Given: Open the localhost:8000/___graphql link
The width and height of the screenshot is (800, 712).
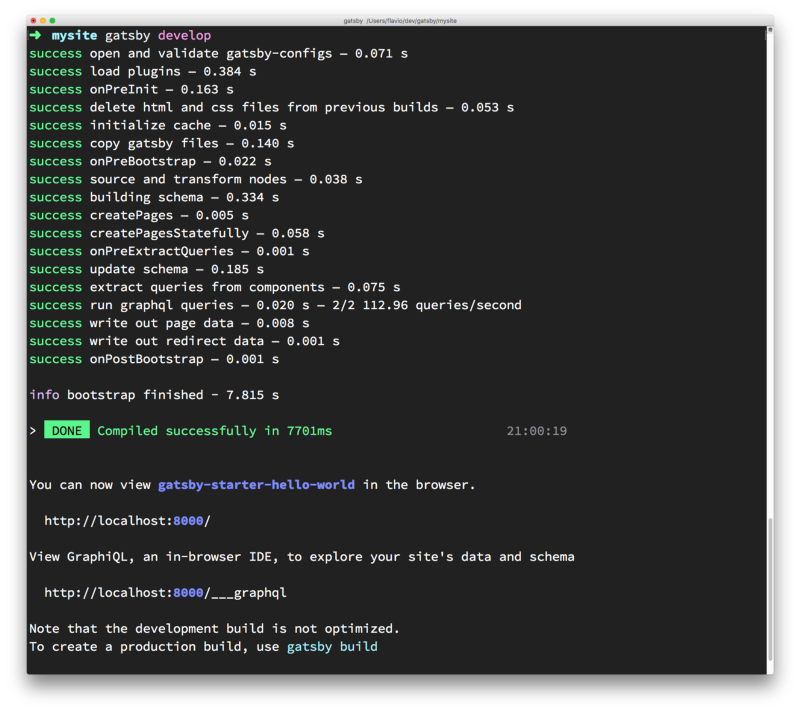Looking at the screenshot, I should coord(165,593).
